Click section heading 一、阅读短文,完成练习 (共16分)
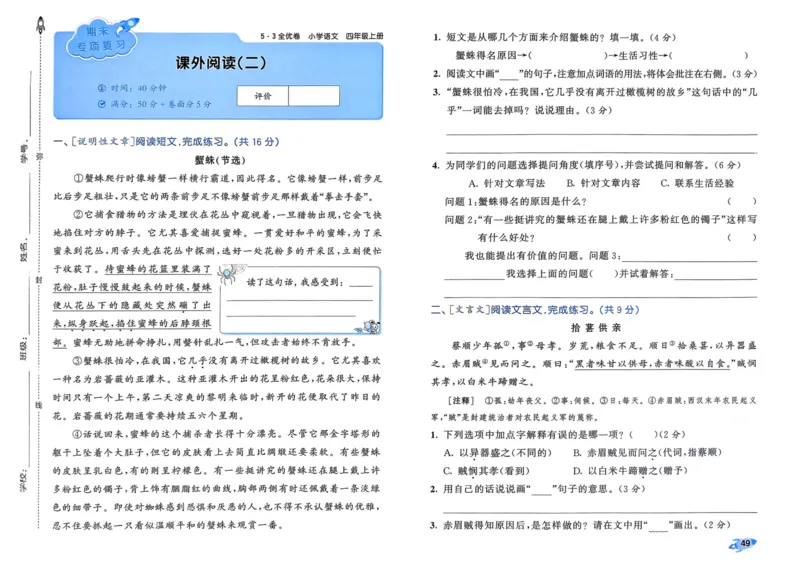This screenshot has width=800, height=566. pos(166,141)
